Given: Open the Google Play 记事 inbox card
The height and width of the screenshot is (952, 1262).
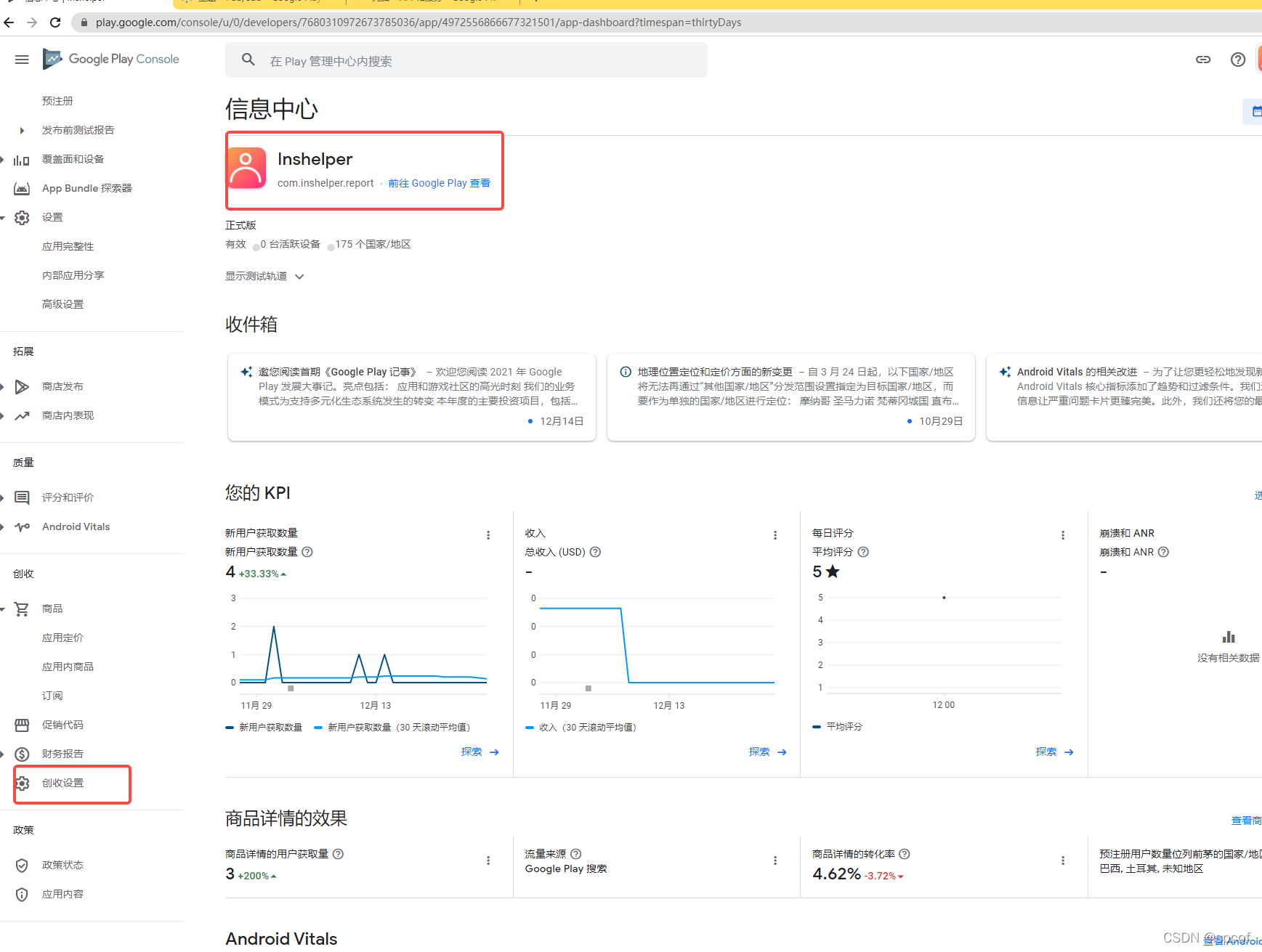Looking at the screenshot, I should 412,397.
